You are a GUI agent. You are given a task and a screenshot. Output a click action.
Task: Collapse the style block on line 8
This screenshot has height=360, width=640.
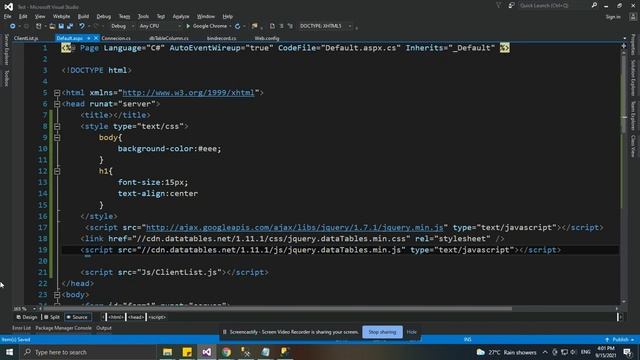point(57,127)
